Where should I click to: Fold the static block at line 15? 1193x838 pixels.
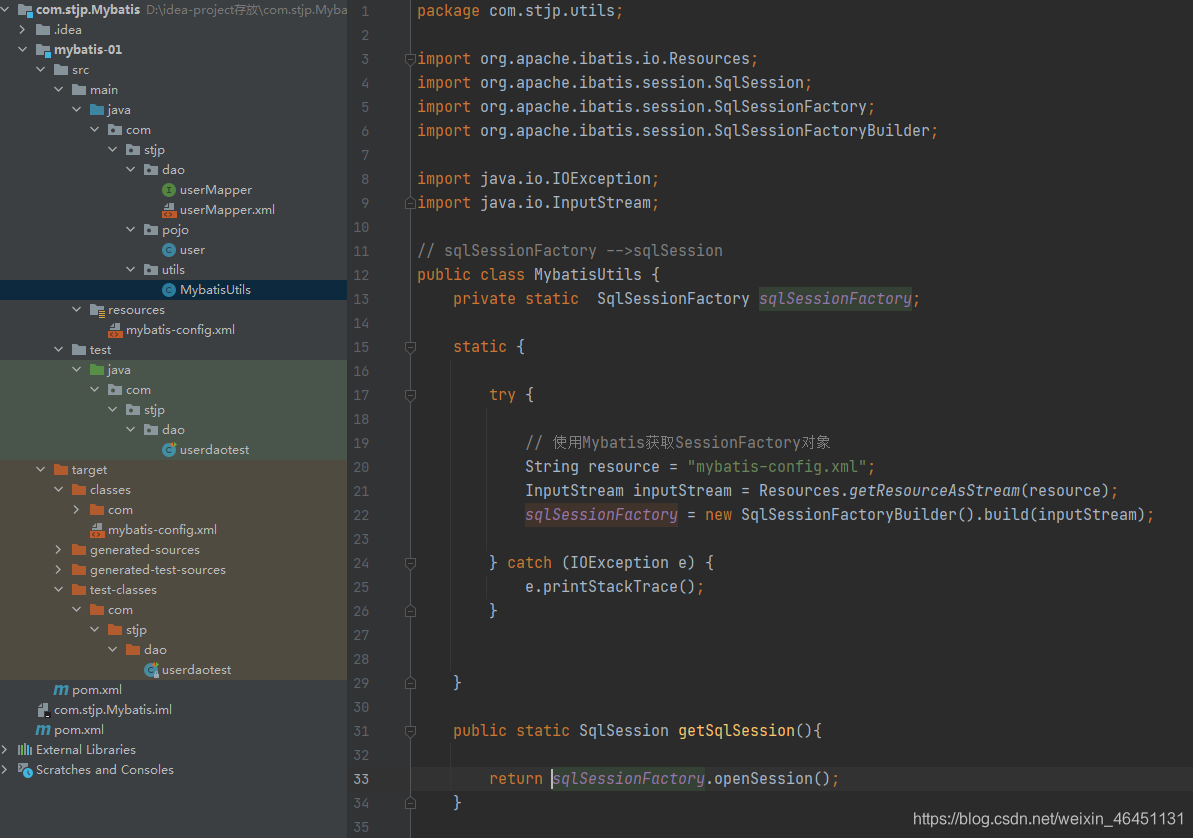click(x=410, y=347)
